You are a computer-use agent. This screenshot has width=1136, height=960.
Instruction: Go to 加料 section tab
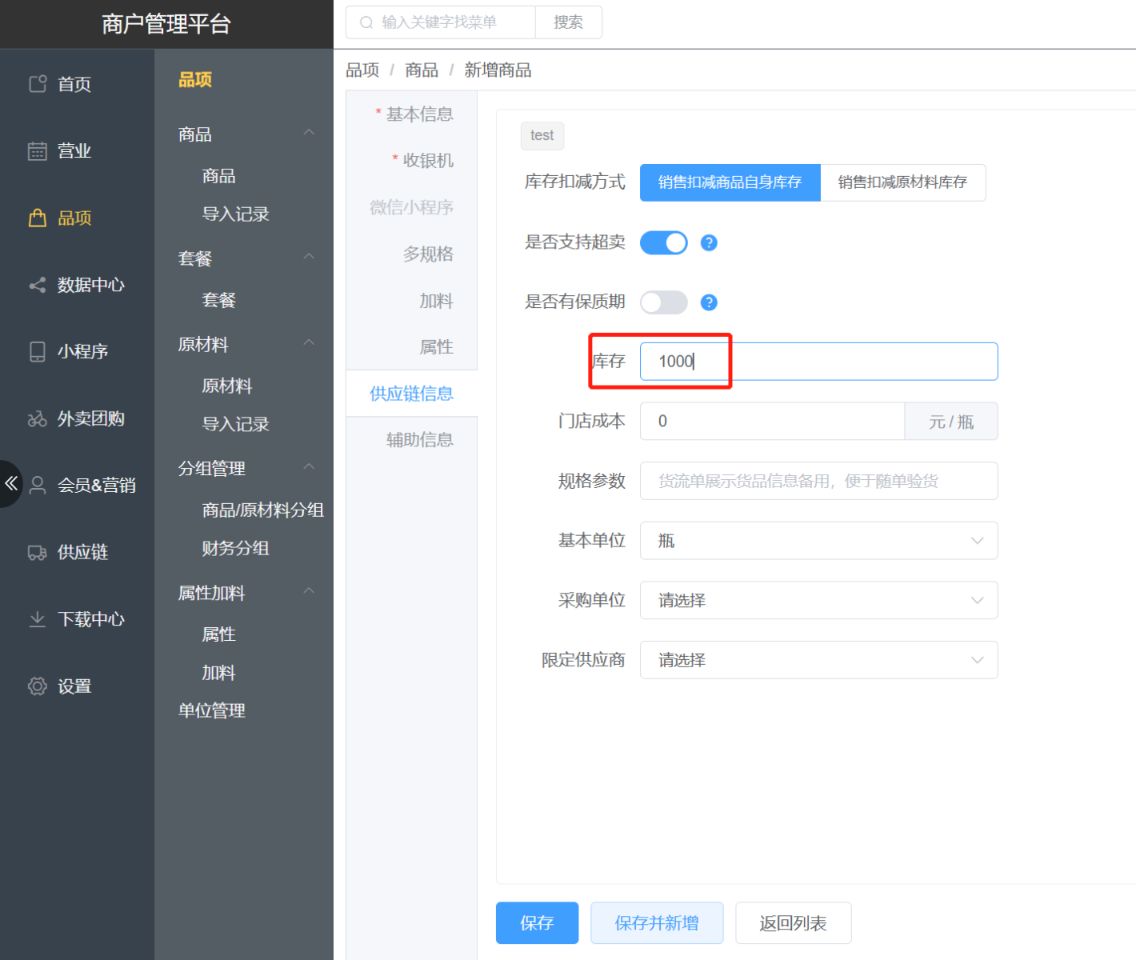[412, 301]
